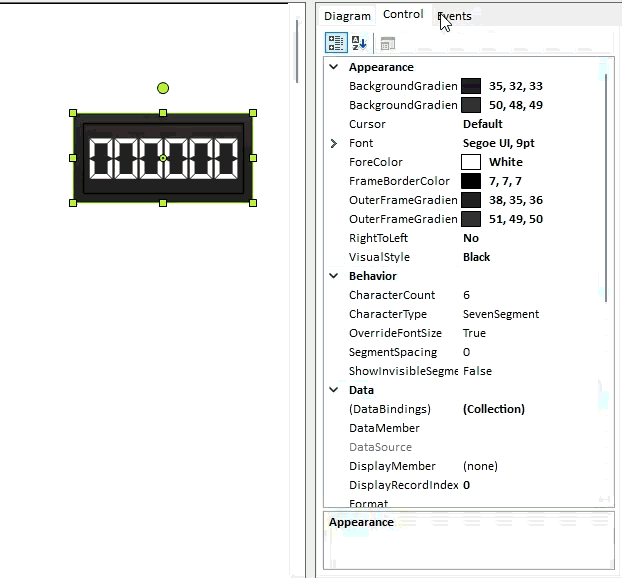Select the (DataBindings) Collection value
This screenshot has width=622, height=578.
coord(493,409)
